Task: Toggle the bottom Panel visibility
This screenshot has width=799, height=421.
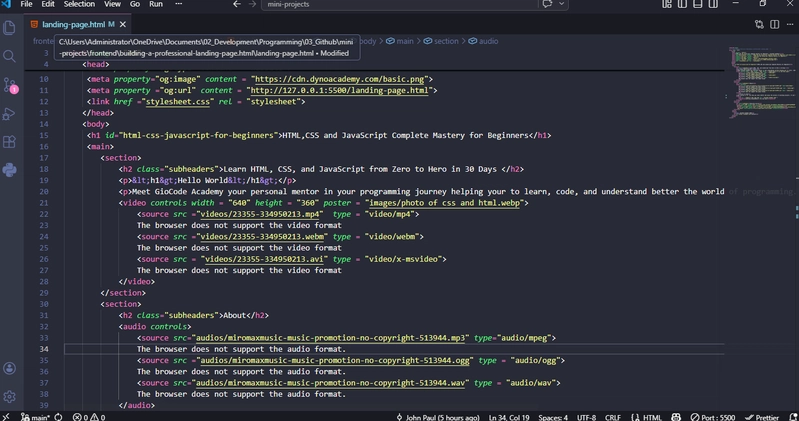Action: pos(698,4)
